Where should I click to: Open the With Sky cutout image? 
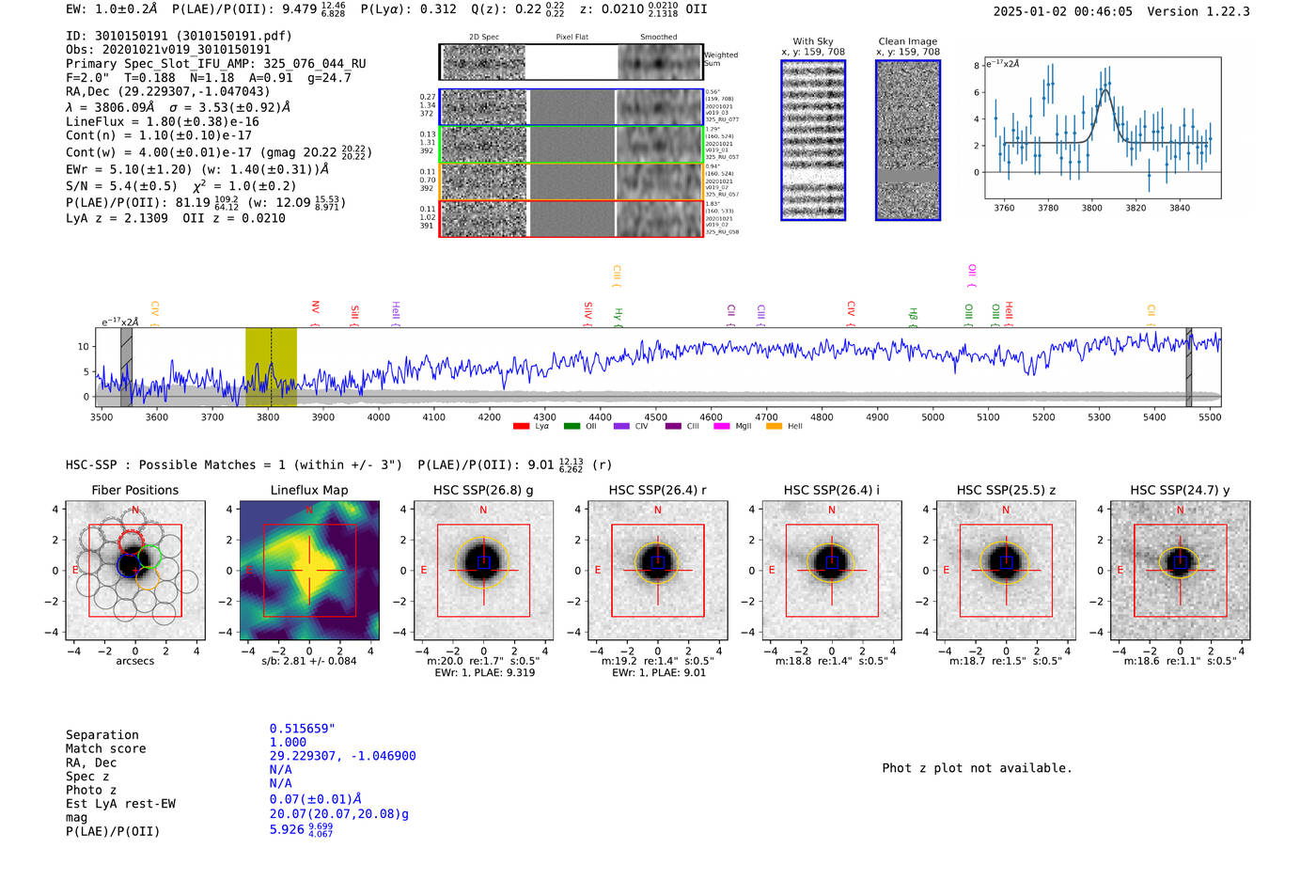(x=813, y=140)
